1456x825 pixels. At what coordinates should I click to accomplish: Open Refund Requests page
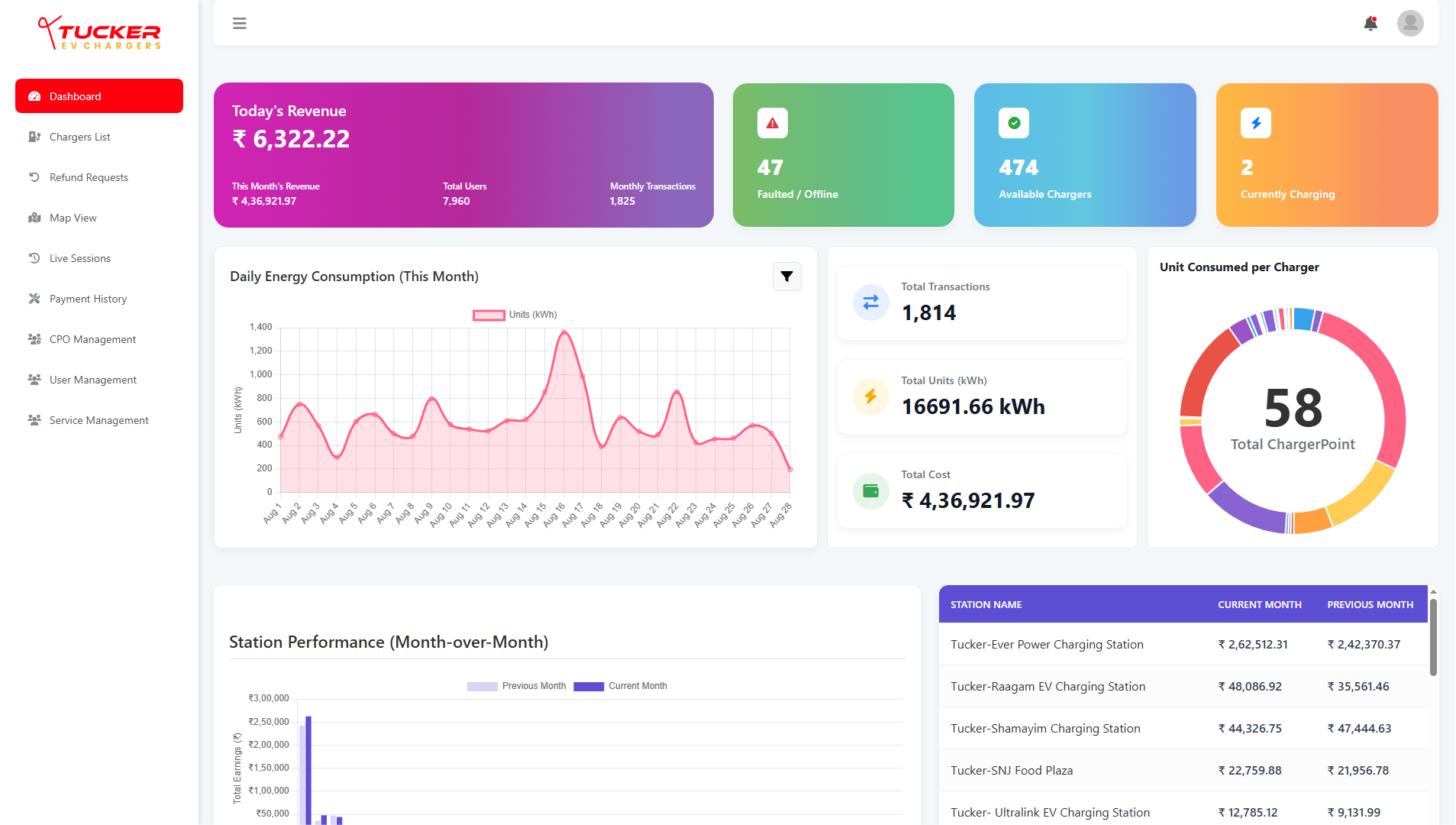(x=99, y=177)
